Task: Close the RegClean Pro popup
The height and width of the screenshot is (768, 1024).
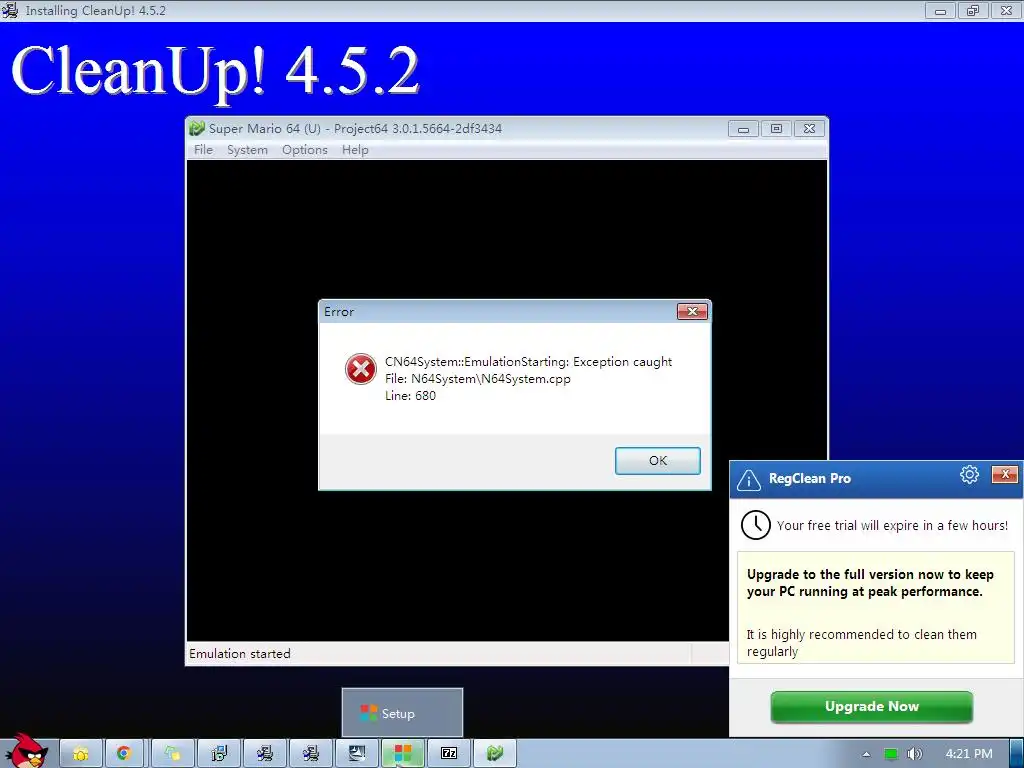Action: point(1005,474)
